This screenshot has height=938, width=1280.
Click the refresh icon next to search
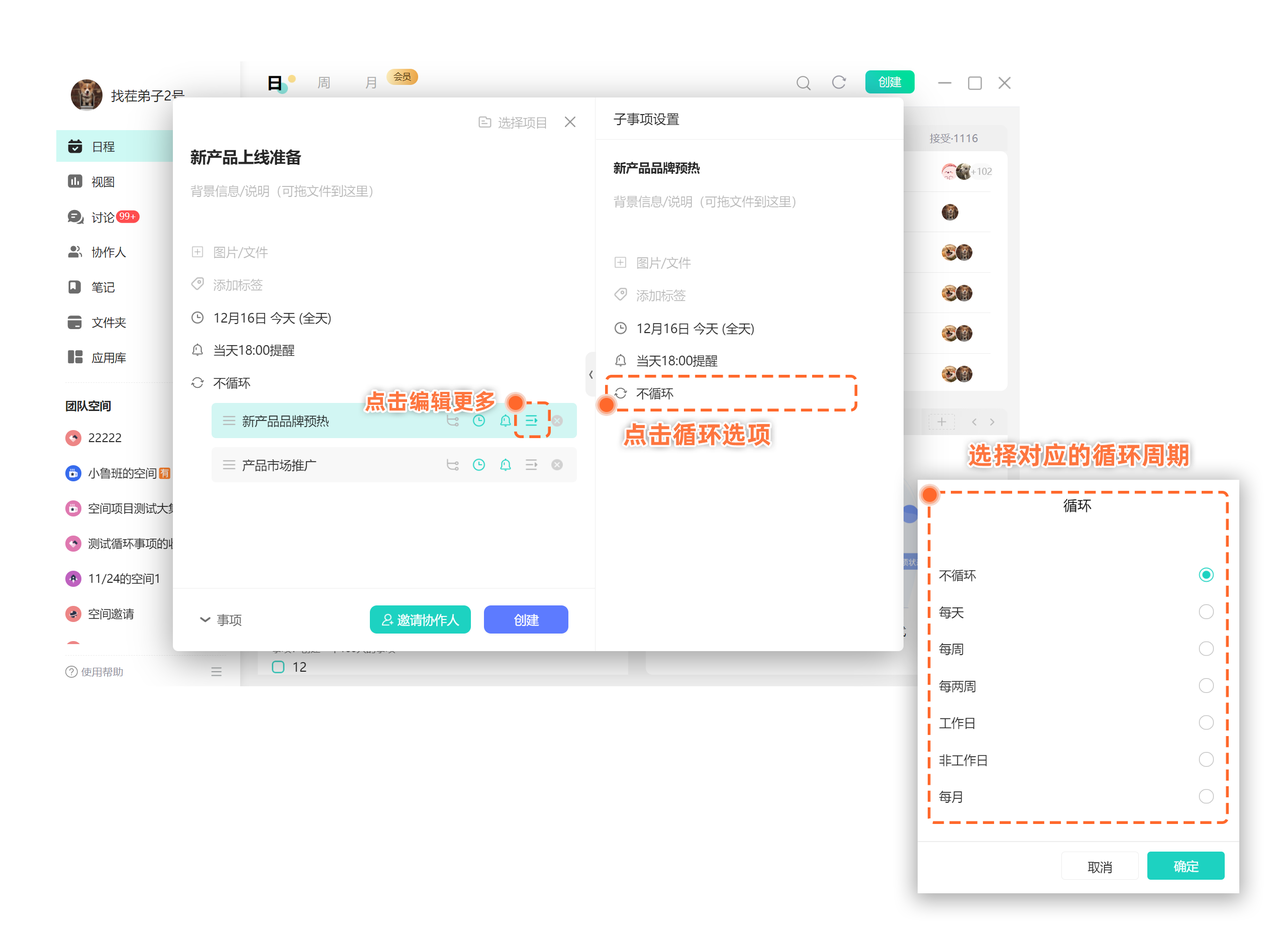point(839,83)
